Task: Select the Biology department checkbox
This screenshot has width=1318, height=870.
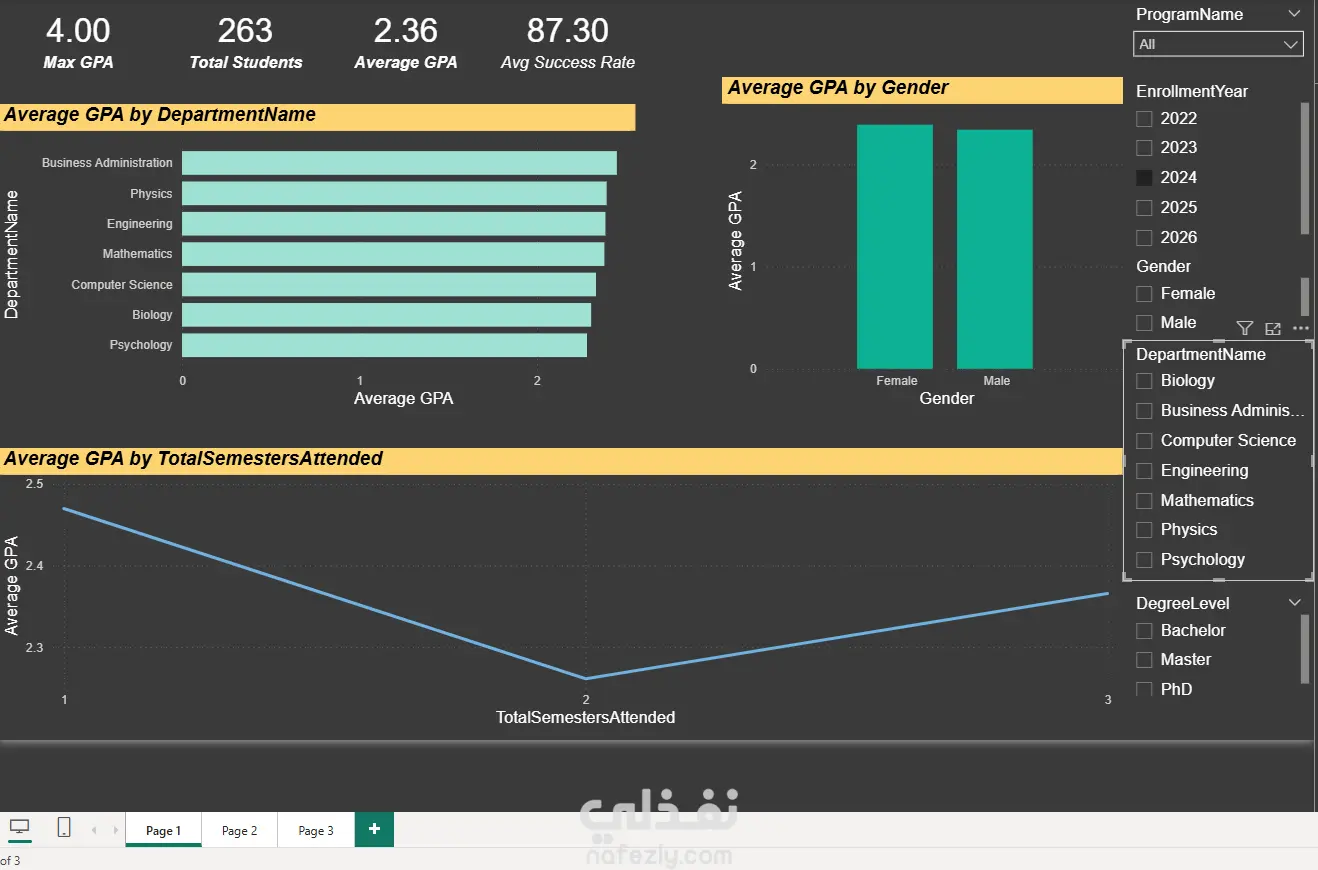Action: point(1144,381)
